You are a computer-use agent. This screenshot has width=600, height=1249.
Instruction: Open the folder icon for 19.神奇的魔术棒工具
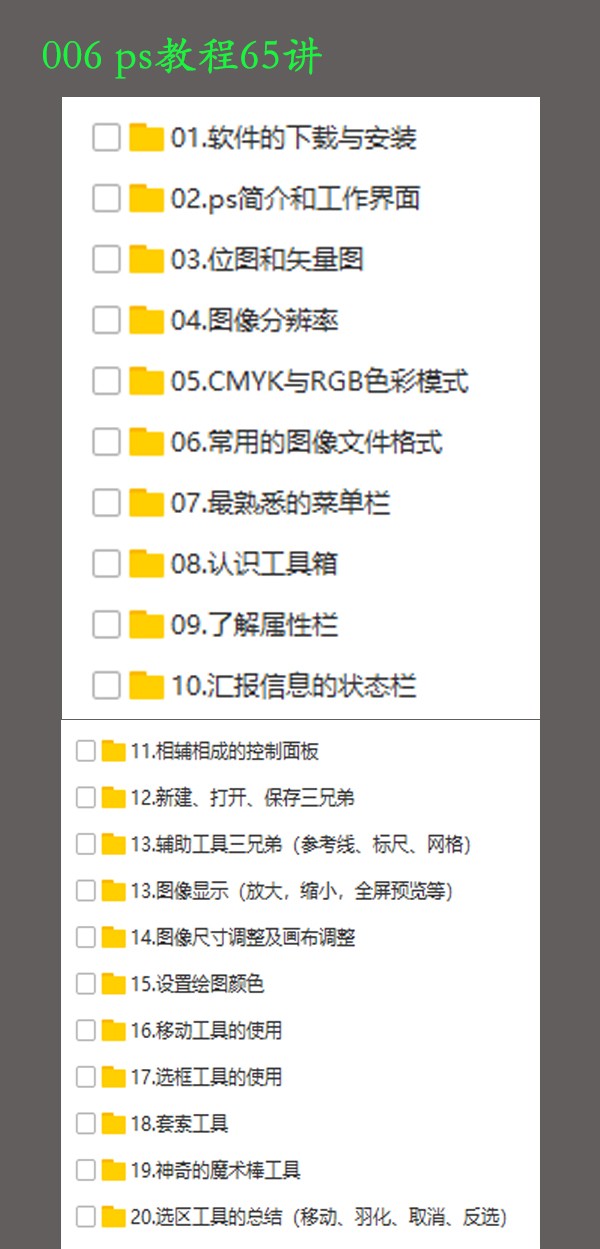click(x=113, y=1170)
